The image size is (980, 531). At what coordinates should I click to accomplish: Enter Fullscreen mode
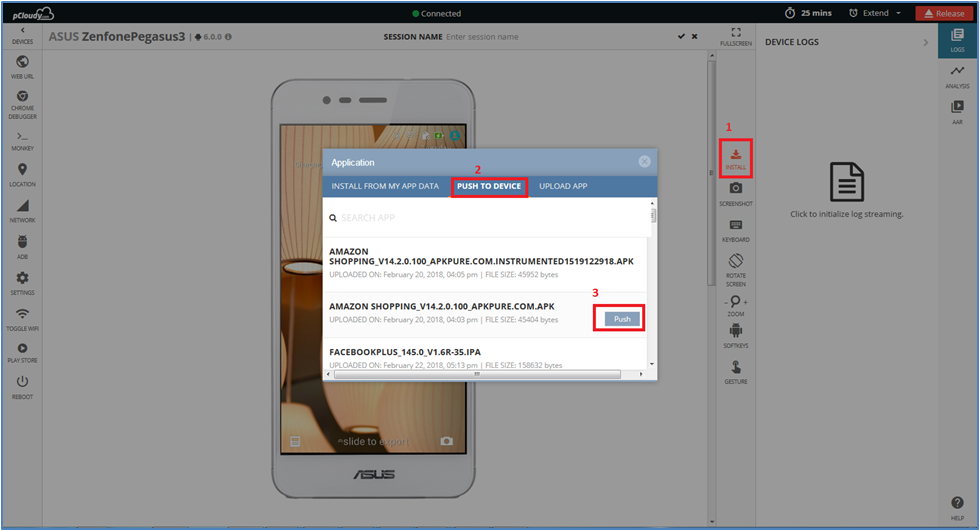pos(736,36)
